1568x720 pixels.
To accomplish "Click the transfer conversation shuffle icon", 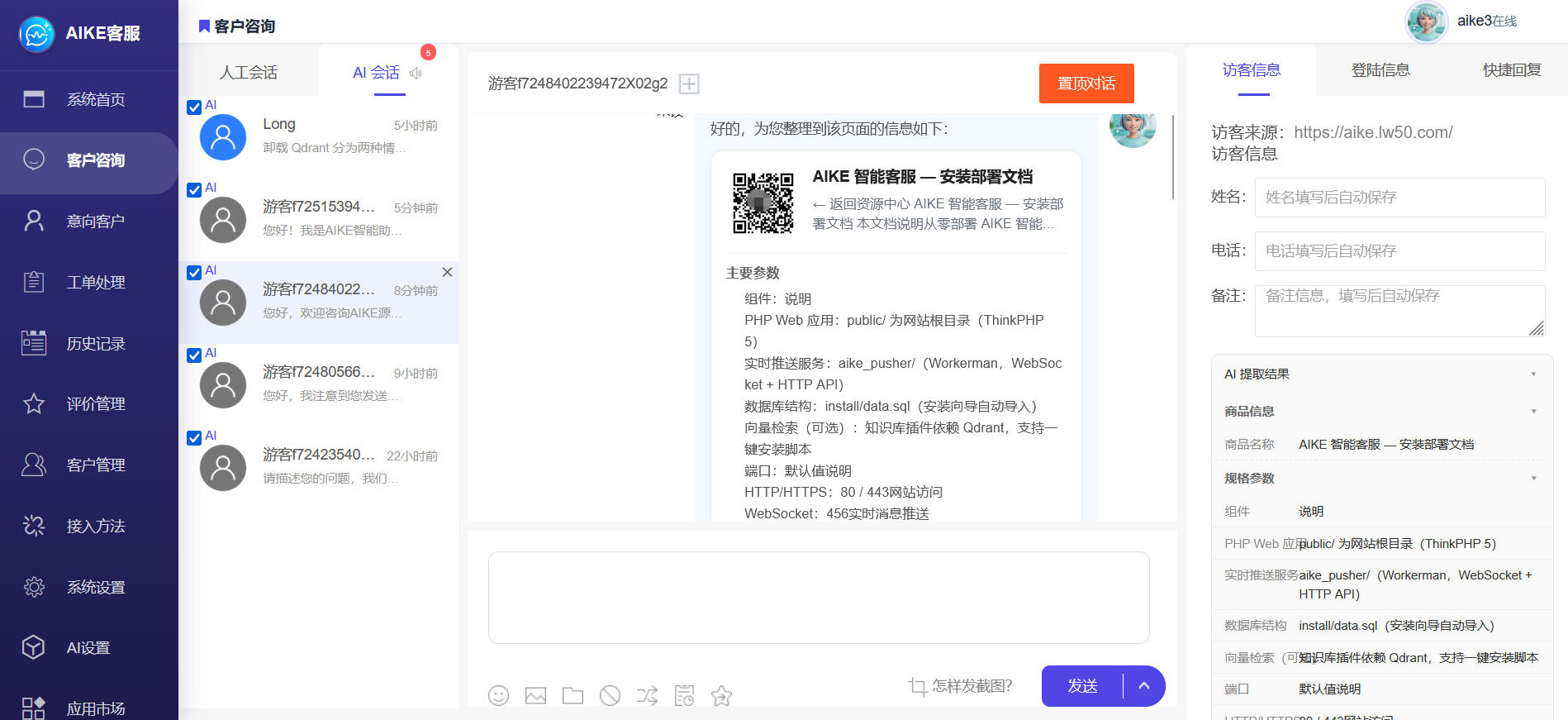I will click(647, 696).
